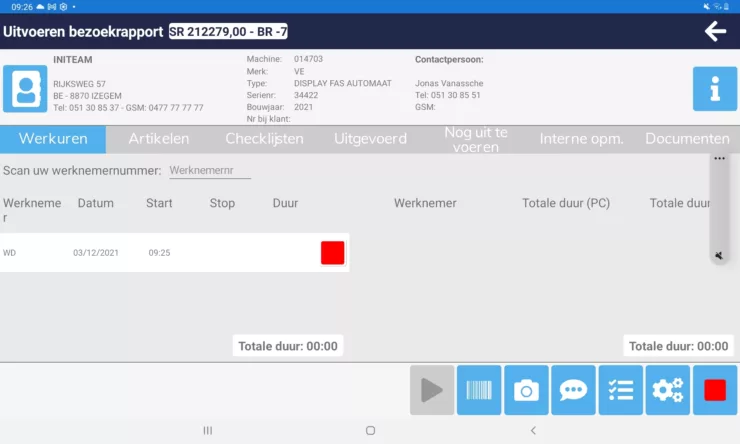This screenshot has width=740, height=444.
Task: Tap the Start column header
Action: pyautogui.click(x=159, y=203)
